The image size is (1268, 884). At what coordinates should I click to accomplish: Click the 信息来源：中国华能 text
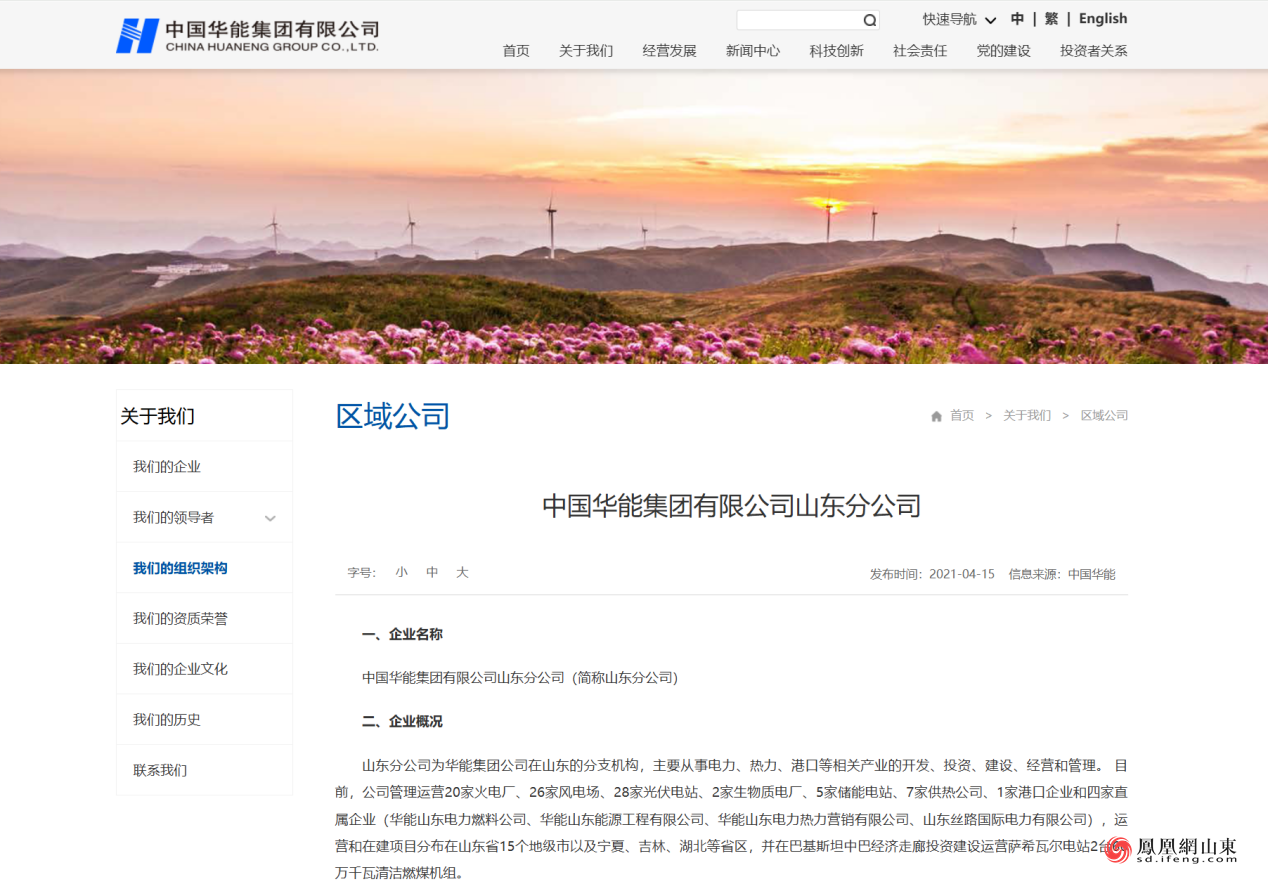pos(1062,574)
